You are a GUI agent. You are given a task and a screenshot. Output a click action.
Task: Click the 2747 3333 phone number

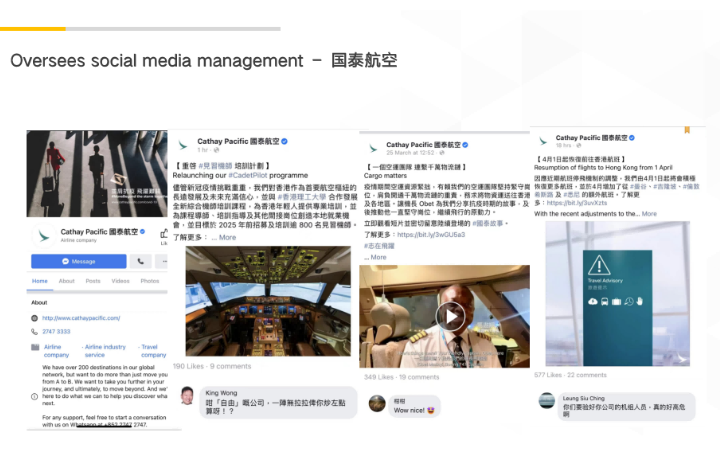(56, 332)
